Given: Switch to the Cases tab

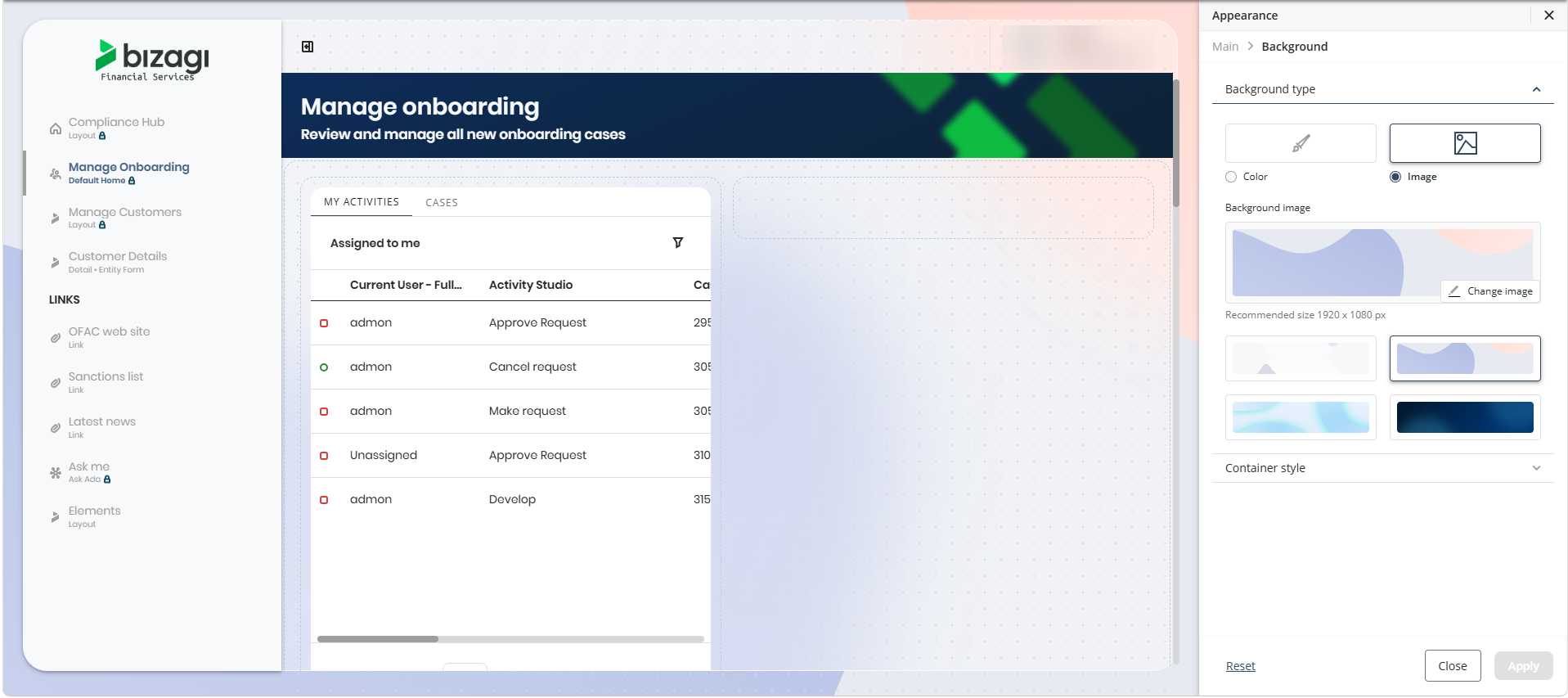Looking at the screenshot, I should (442, 203).
